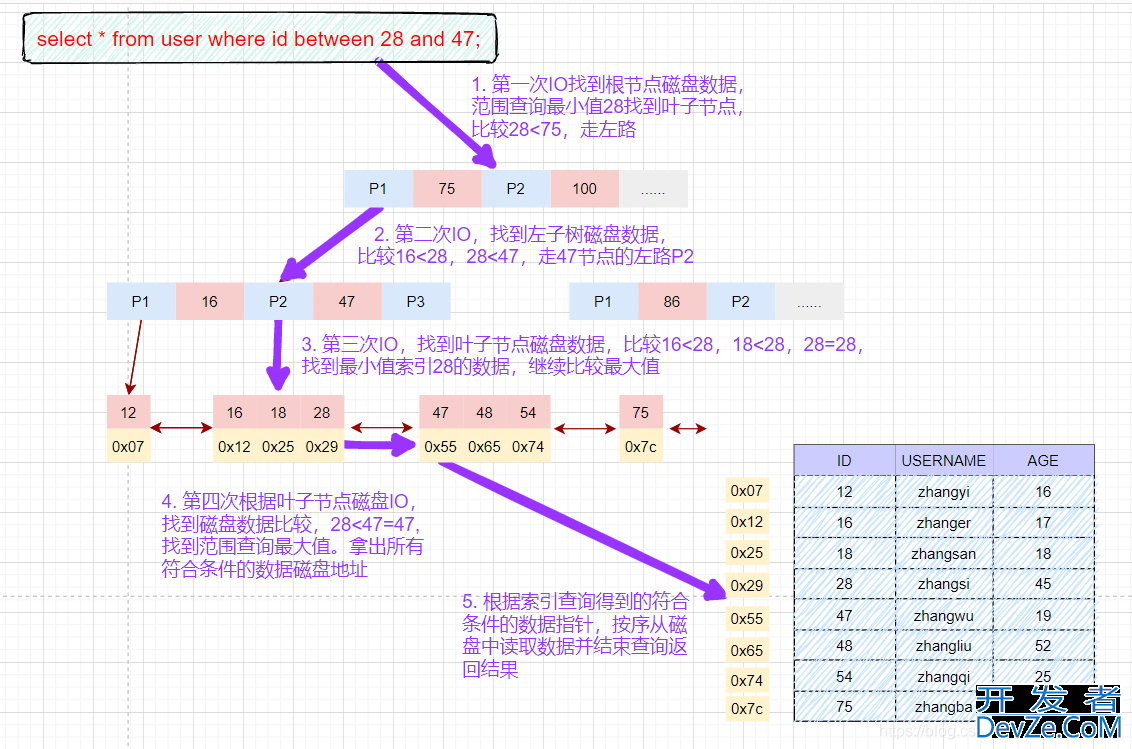Select leaf key '54' above address 0x74

(528, 412)
